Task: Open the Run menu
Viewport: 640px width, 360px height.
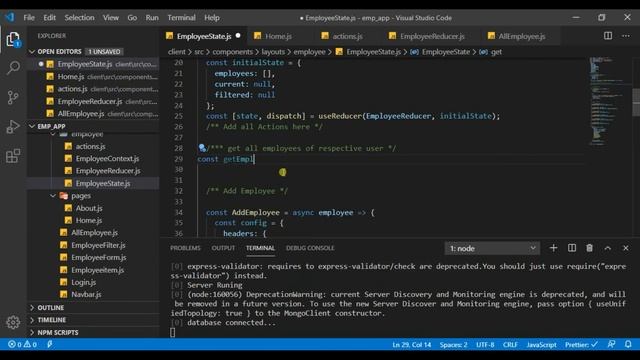Action: (x=152, y=18)
